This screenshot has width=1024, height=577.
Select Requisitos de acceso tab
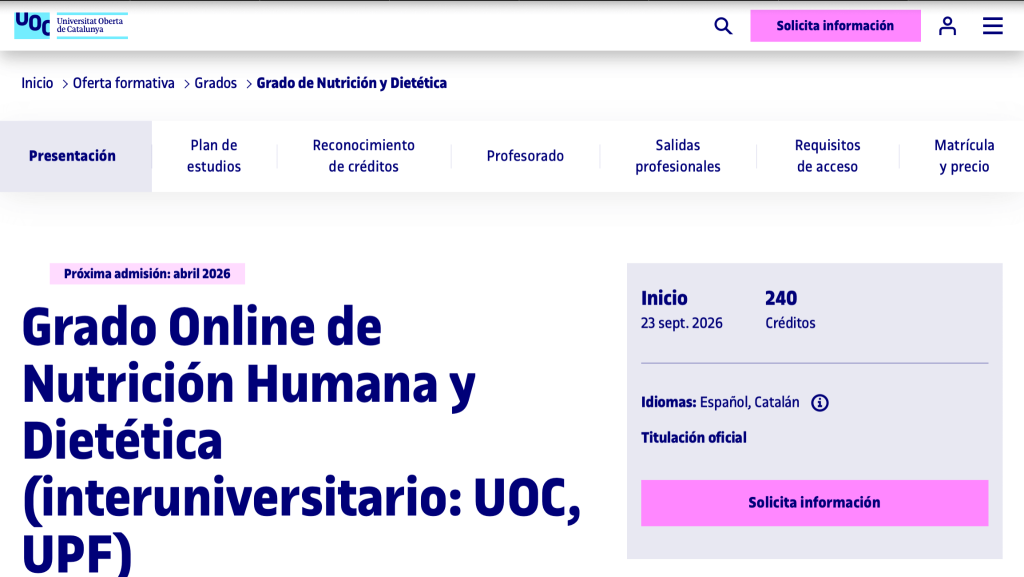click(827, 156)
